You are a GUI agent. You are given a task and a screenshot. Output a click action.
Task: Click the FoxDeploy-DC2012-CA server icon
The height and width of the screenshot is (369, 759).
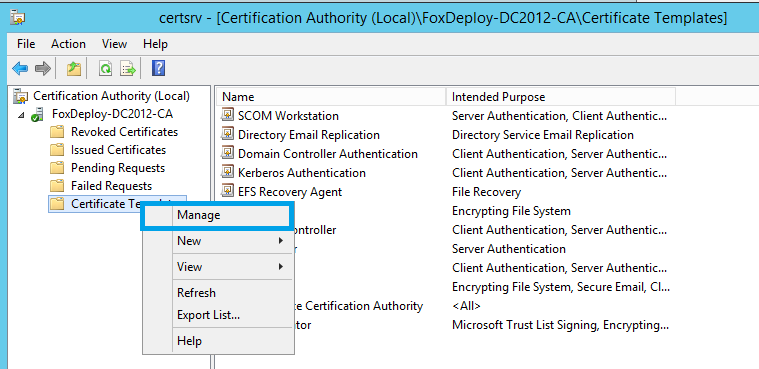37,115
